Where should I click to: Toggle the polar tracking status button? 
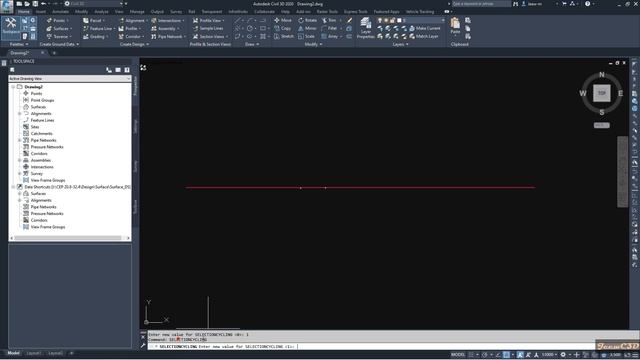(x=484, y=355)
